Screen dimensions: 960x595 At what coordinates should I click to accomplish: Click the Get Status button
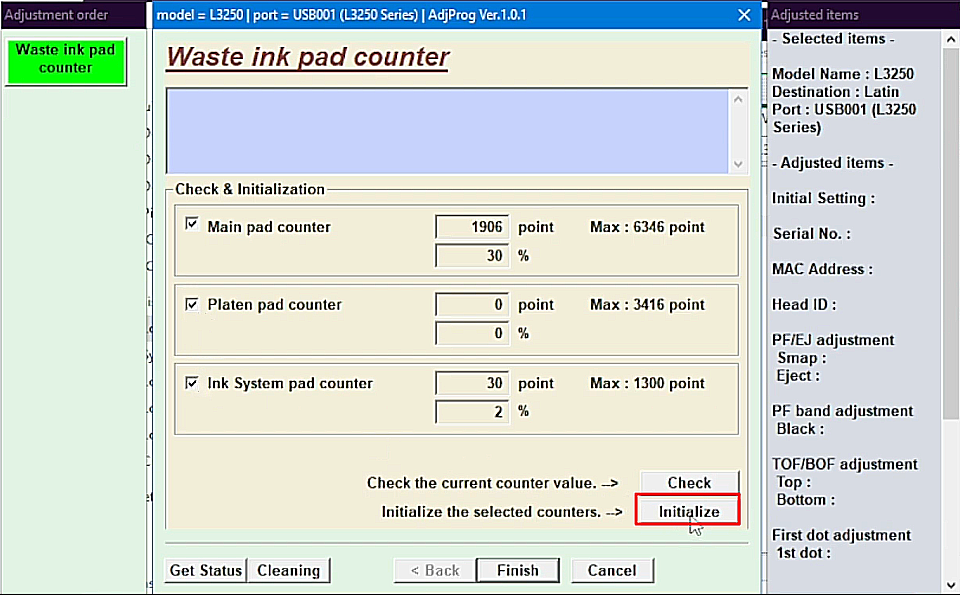(206, 571)
